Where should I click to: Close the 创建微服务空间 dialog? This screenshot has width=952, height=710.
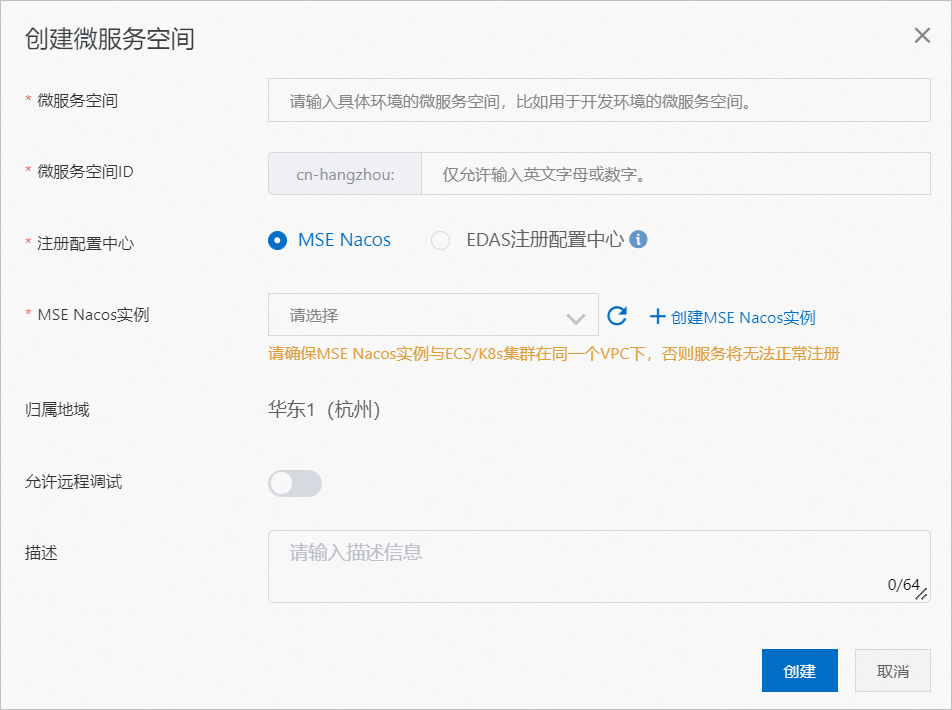(x=922, y=36)
